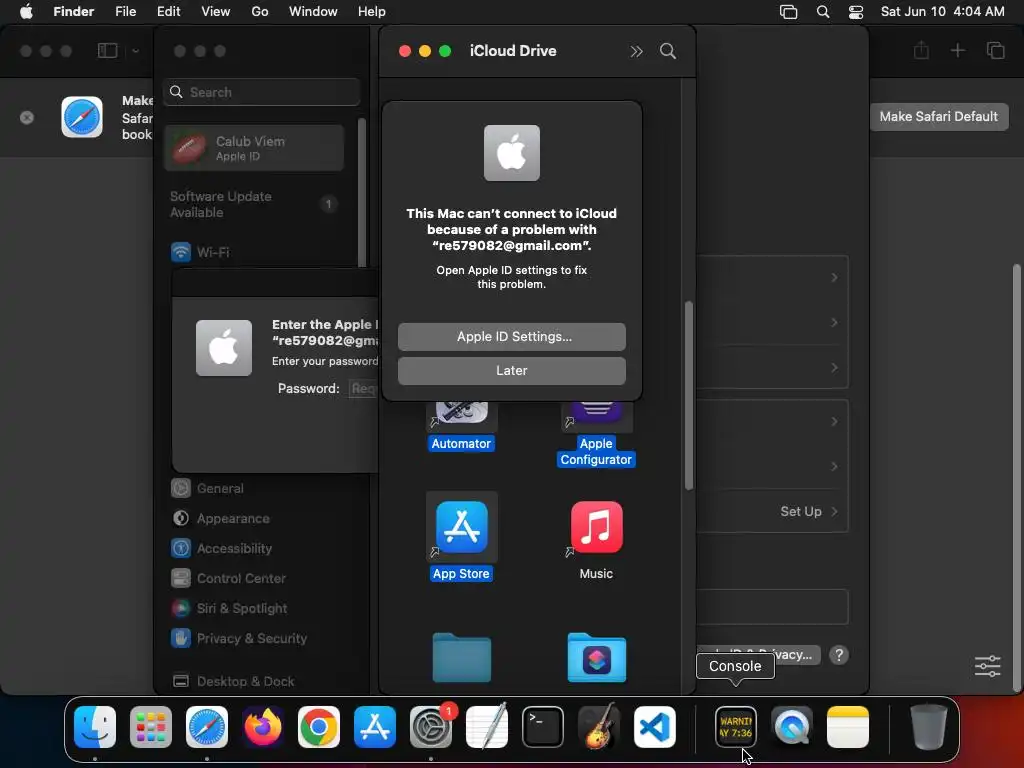This screenshot has width=1024, height=768.
Task: Click Make Safari Default button
Action: (x=938, y=116)
